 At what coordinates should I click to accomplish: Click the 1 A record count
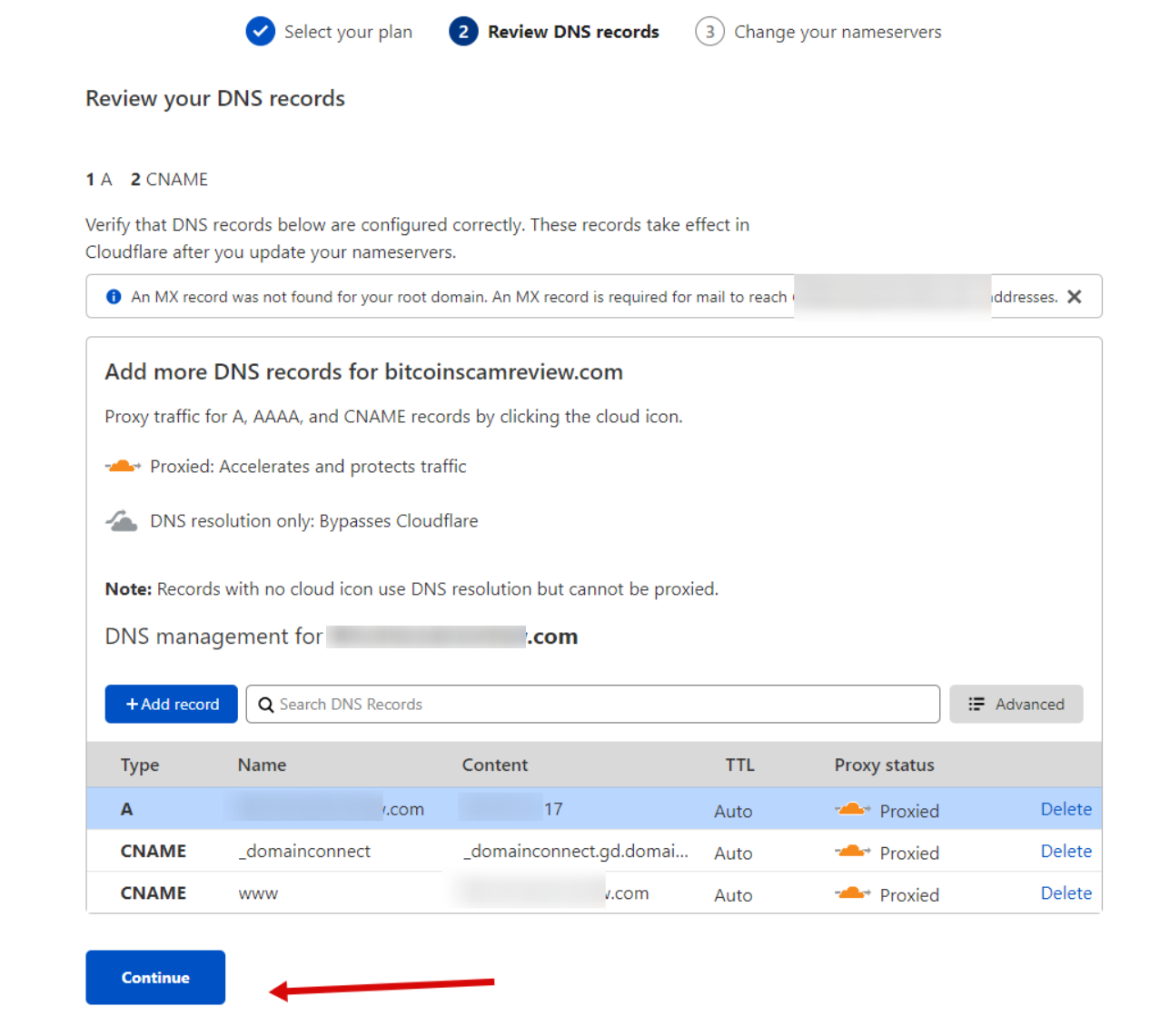click(99, 180)
